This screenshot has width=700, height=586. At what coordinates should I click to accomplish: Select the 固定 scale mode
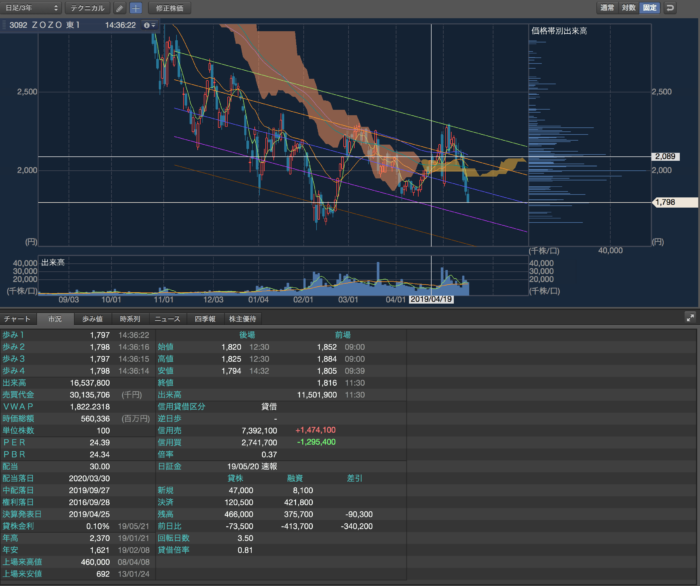(650, 8)
